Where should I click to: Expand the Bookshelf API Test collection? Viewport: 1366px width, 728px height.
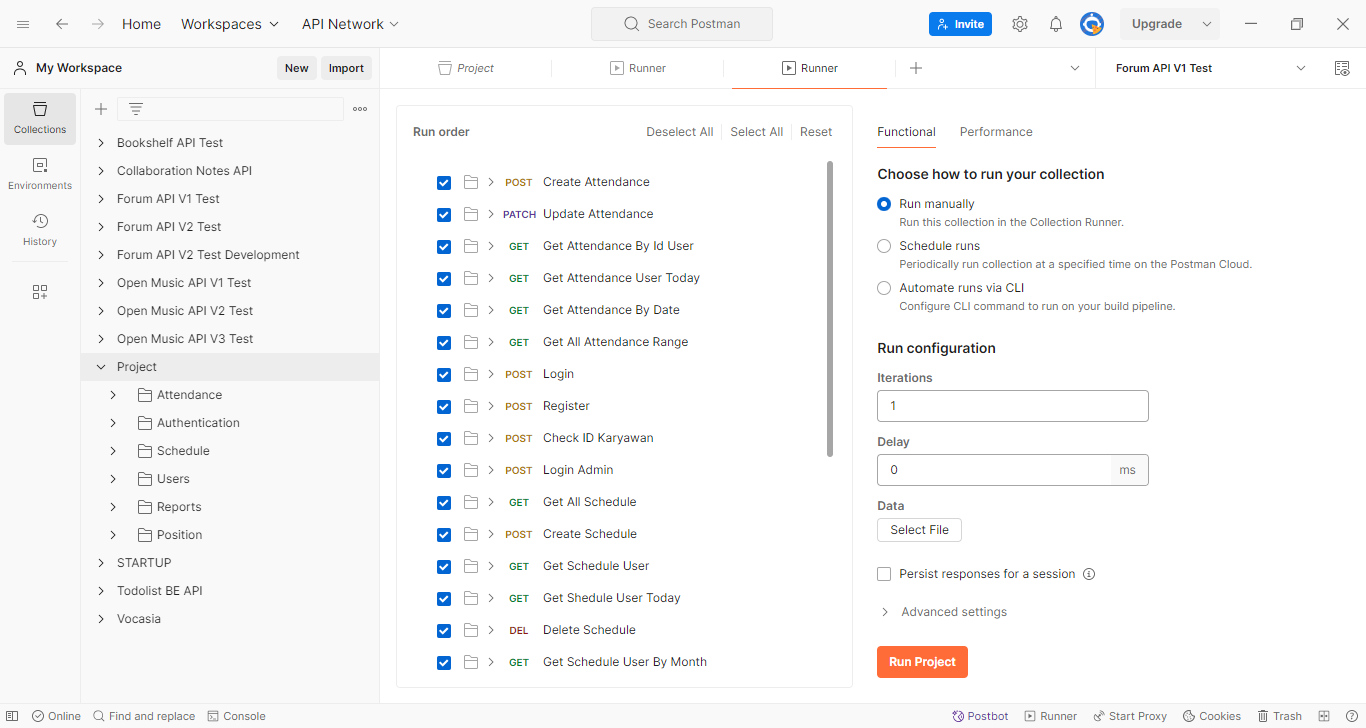[101, 143]
